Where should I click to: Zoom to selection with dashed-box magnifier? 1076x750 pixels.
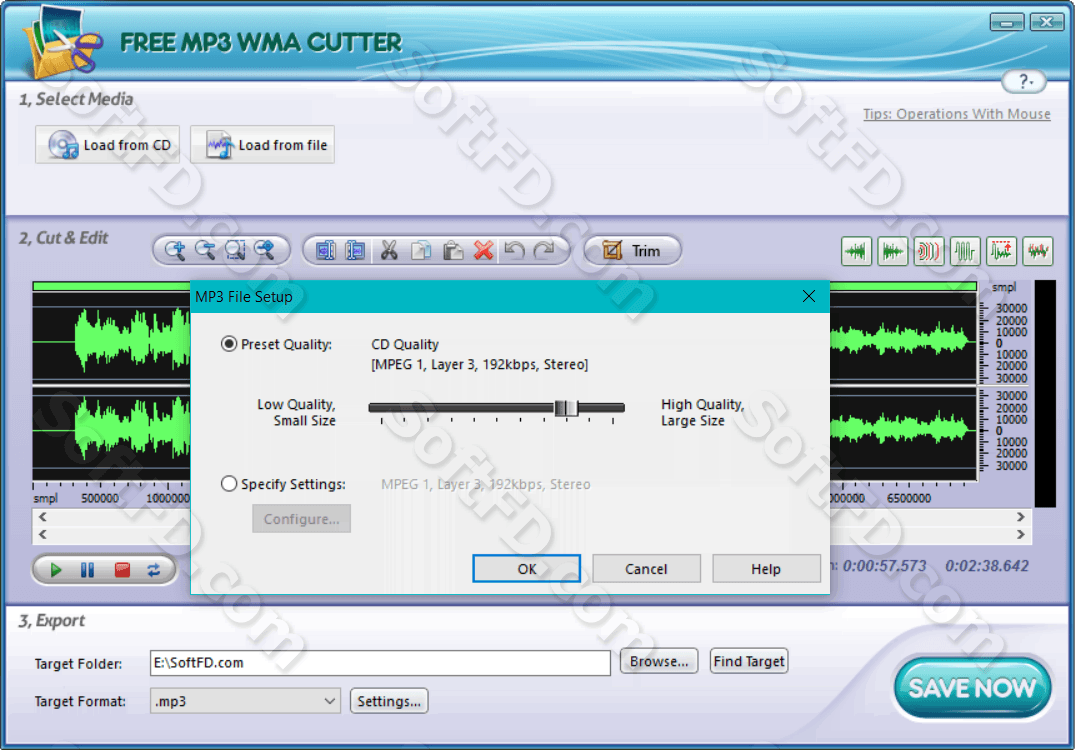click(x=235, y=250)
